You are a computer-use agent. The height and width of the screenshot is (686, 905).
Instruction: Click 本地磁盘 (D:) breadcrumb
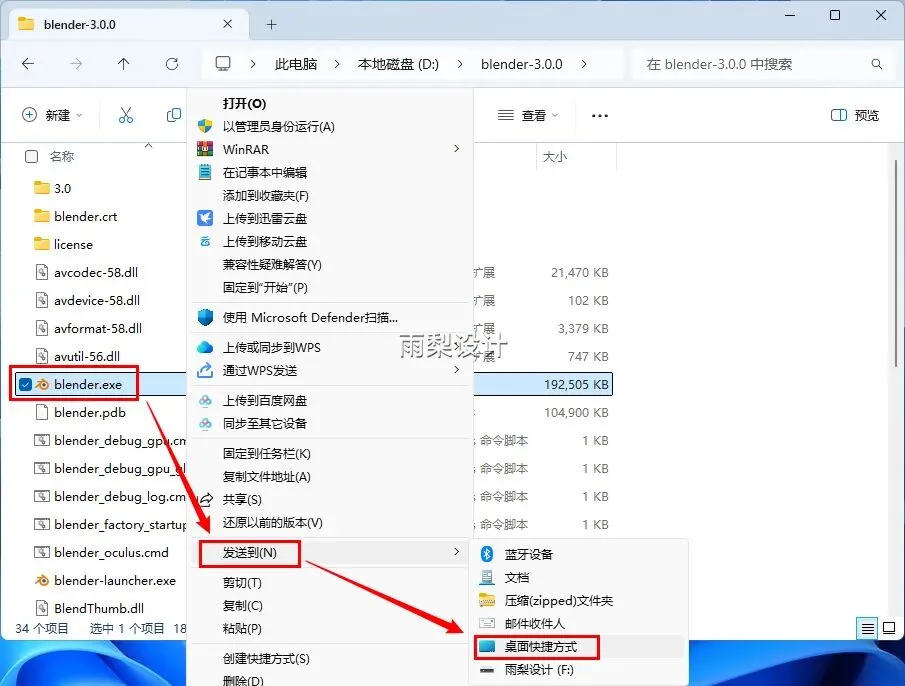click(x=398, y=64)
